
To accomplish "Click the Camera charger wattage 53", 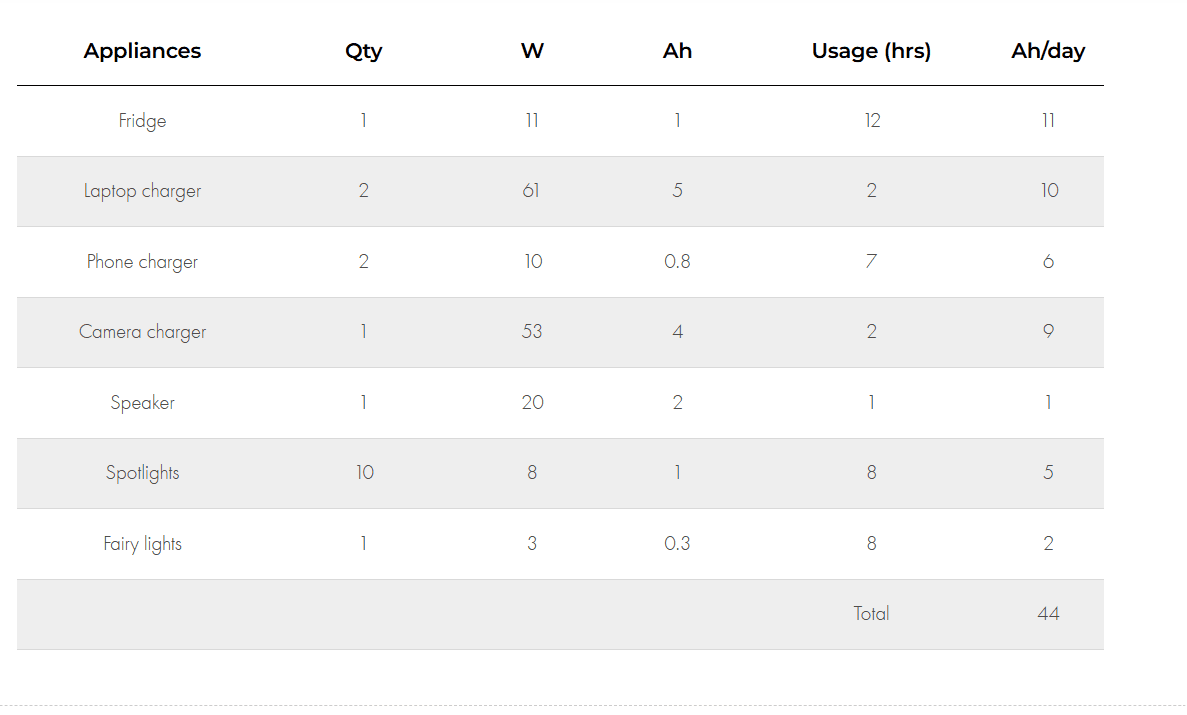I will click(x=532, y=332).
